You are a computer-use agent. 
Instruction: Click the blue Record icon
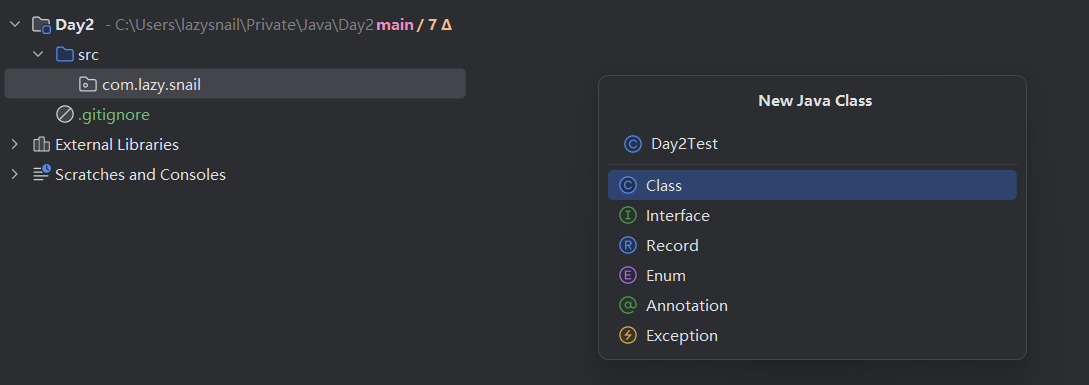point(628,245)
